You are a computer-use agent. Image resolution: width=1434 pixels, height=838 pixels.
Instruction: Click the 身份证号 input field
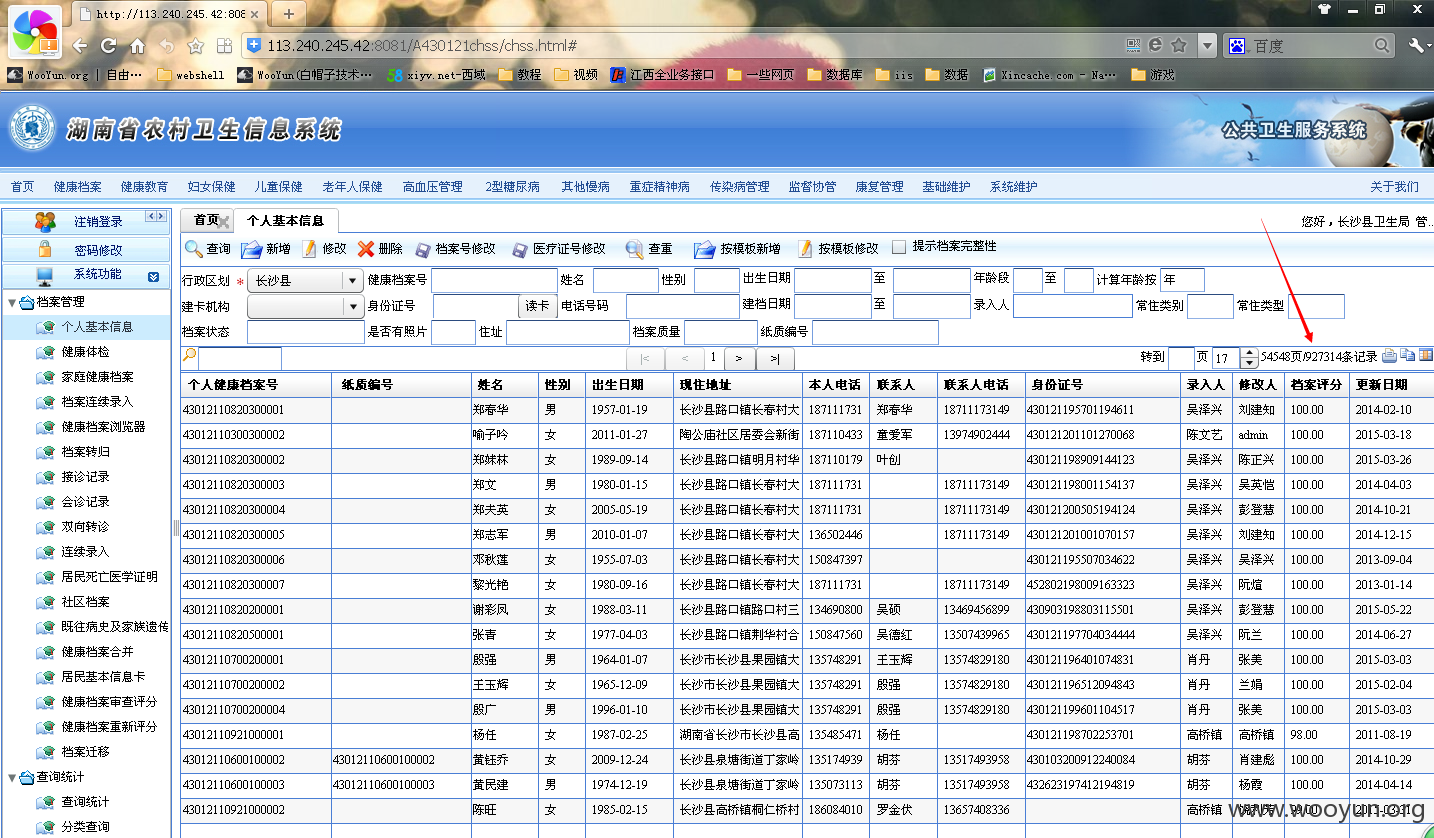click(475, 306)
